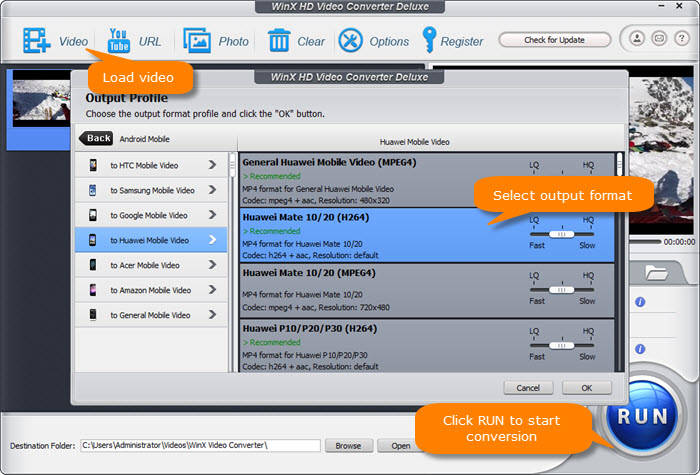This screenshot has width=700, height=475.
Task: Expand the Acer Mobile Video chevron
Action: click(x=212, y=265)
